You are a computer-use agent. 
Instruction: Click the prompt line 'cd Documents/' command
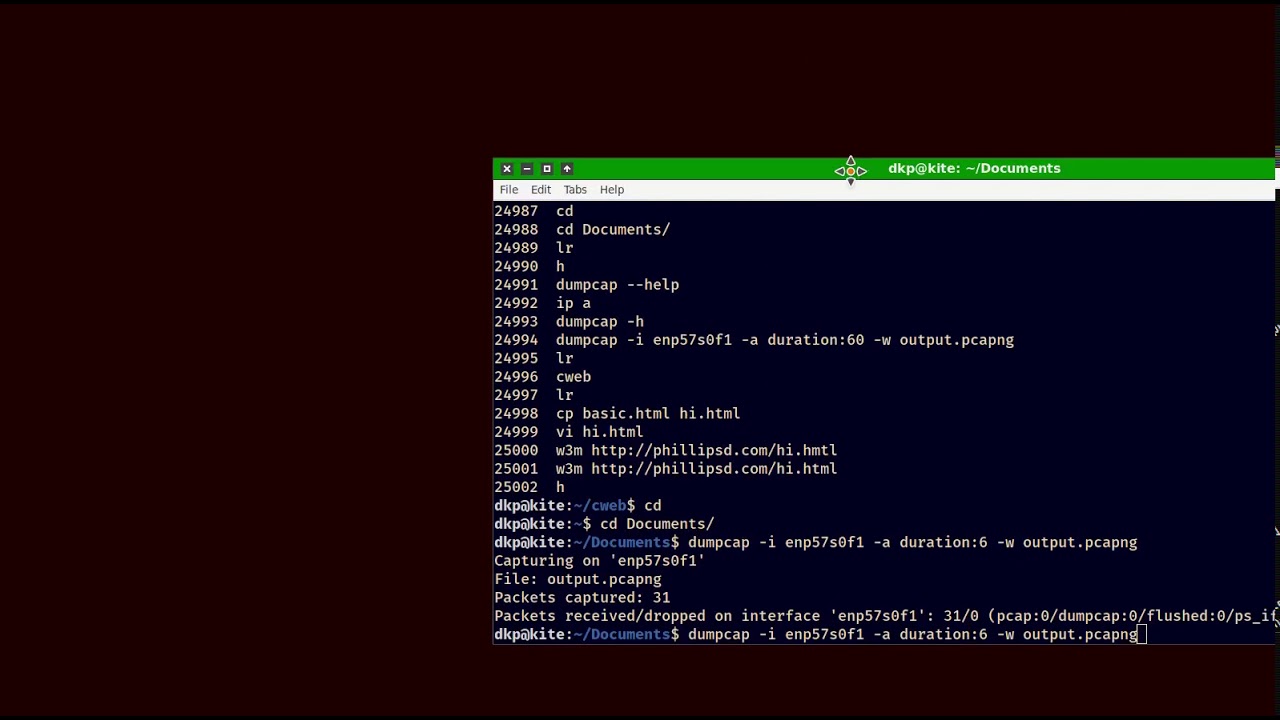coord(657,524)
